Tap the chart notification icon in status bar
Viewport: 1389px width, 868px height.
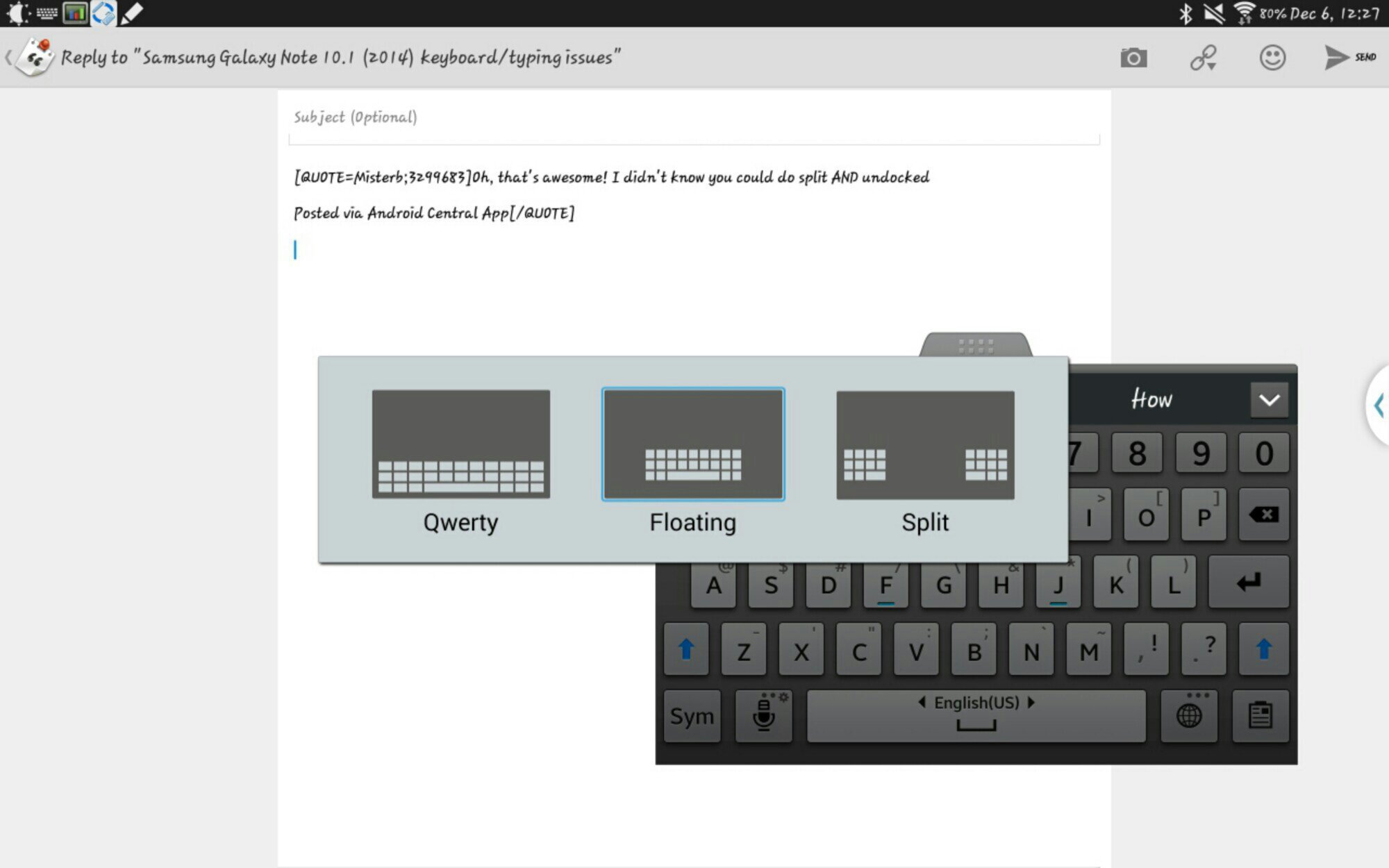pyautogui.click(x=75, y=13)
